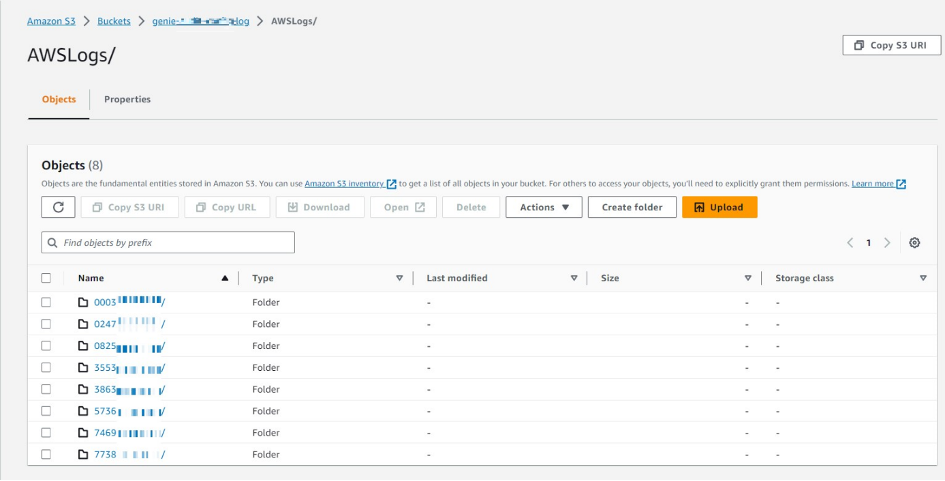Screen dimensions: 945x481
Task: Open folder link starting with 7738
Action: click(130, 454)
